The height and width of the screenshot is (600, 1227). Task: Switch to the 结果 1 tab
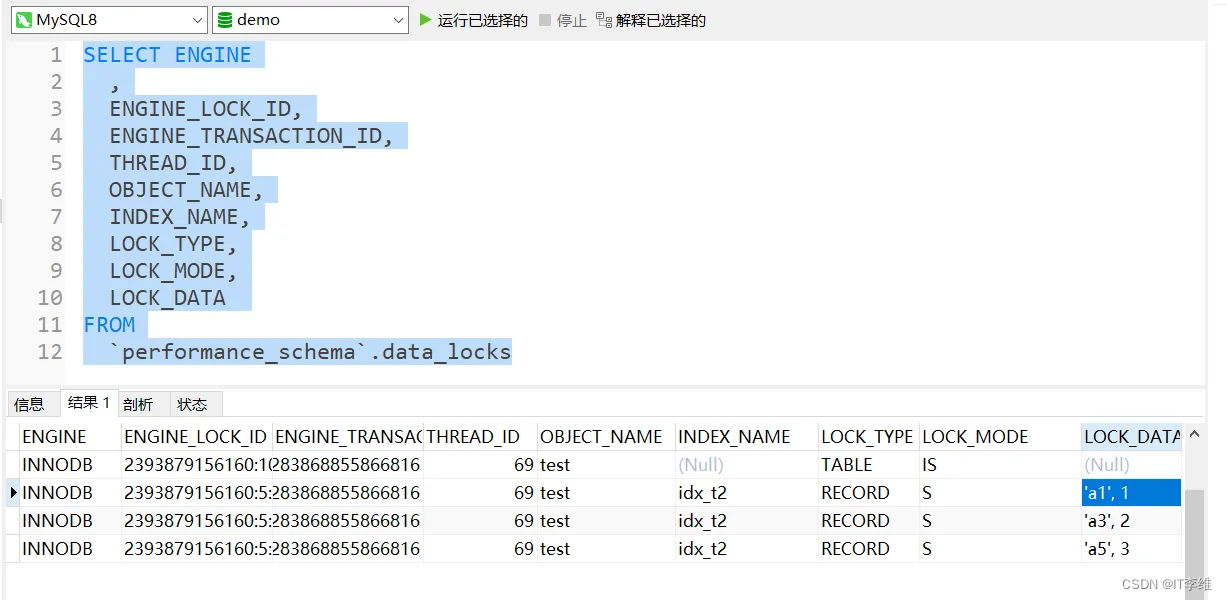click(x=89, y=403)
